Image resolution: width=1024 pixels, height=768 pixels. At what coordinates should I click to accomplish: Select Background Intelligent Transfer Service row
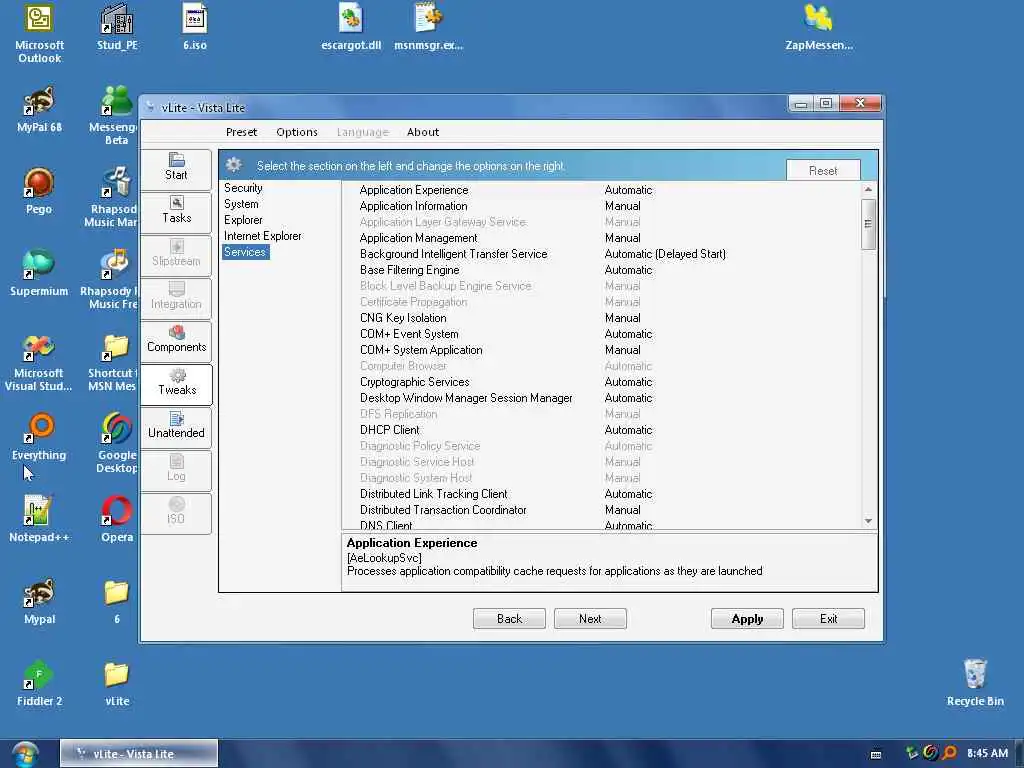[x=601, y=254]
